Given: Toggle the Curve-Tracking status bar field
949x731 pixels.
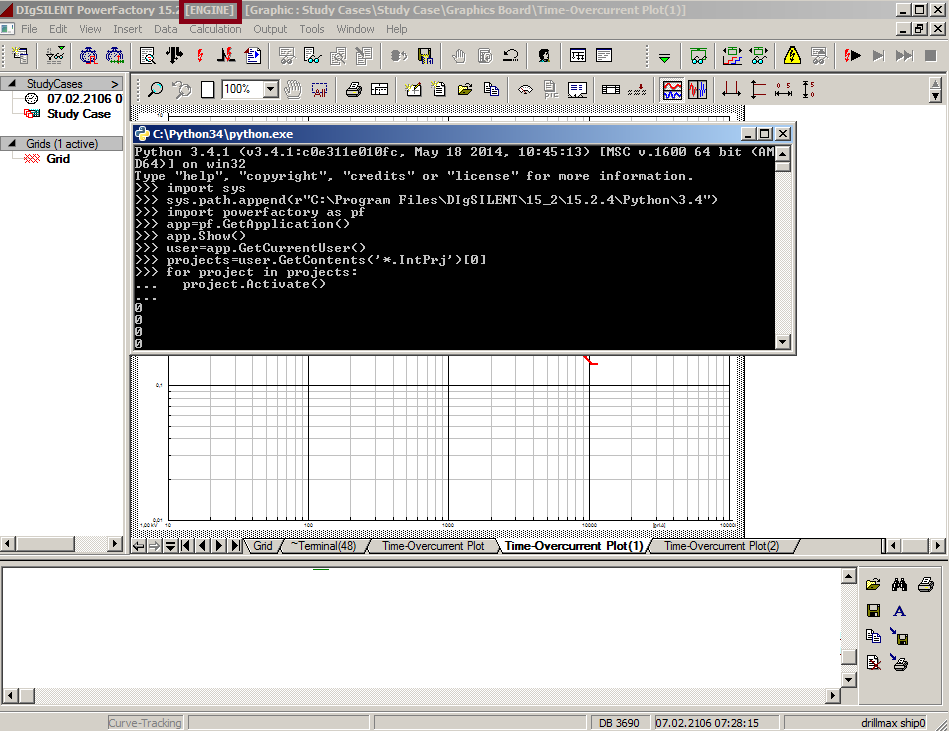Looking at the screenshot, I should pyautogui.click(x=145, y=722).
